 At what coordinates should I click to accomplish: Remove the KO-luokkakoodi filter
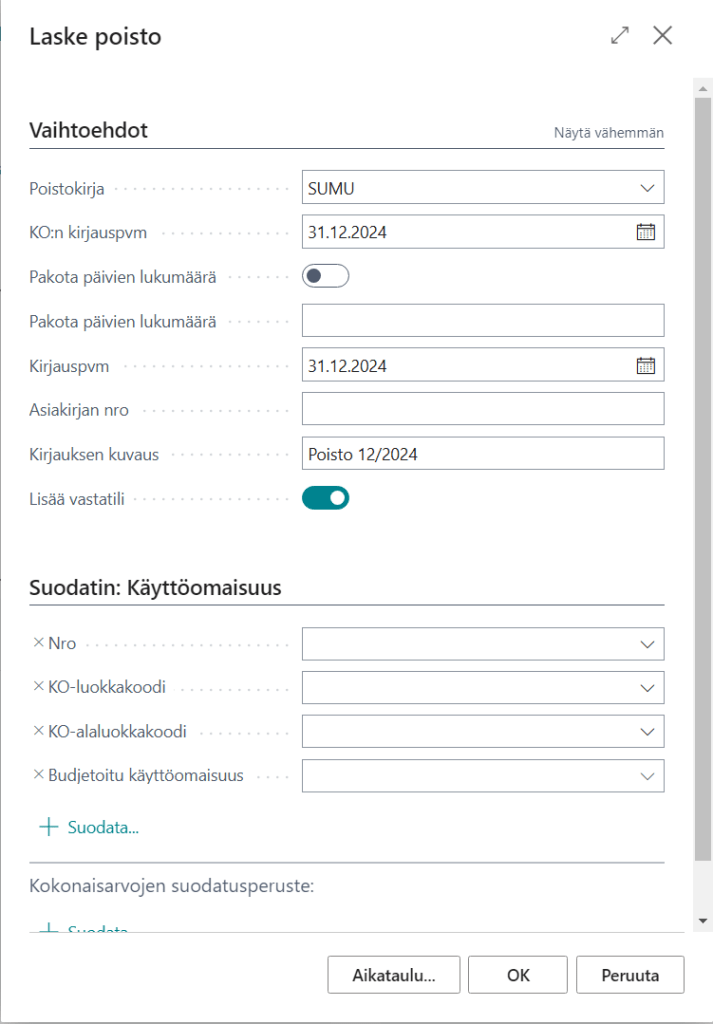click(x=39, y=687)
